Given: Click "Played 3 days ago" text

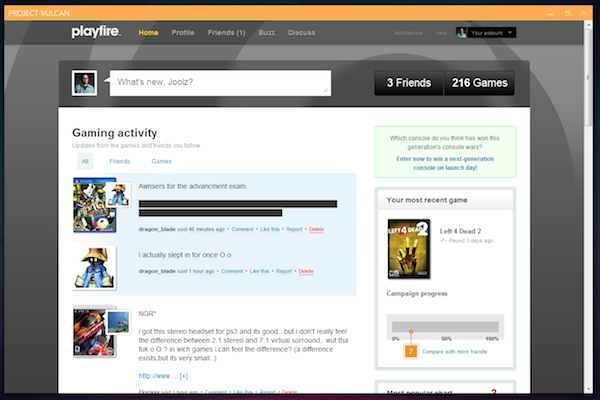Looking at the screenshot, I should tap(471, 241).
